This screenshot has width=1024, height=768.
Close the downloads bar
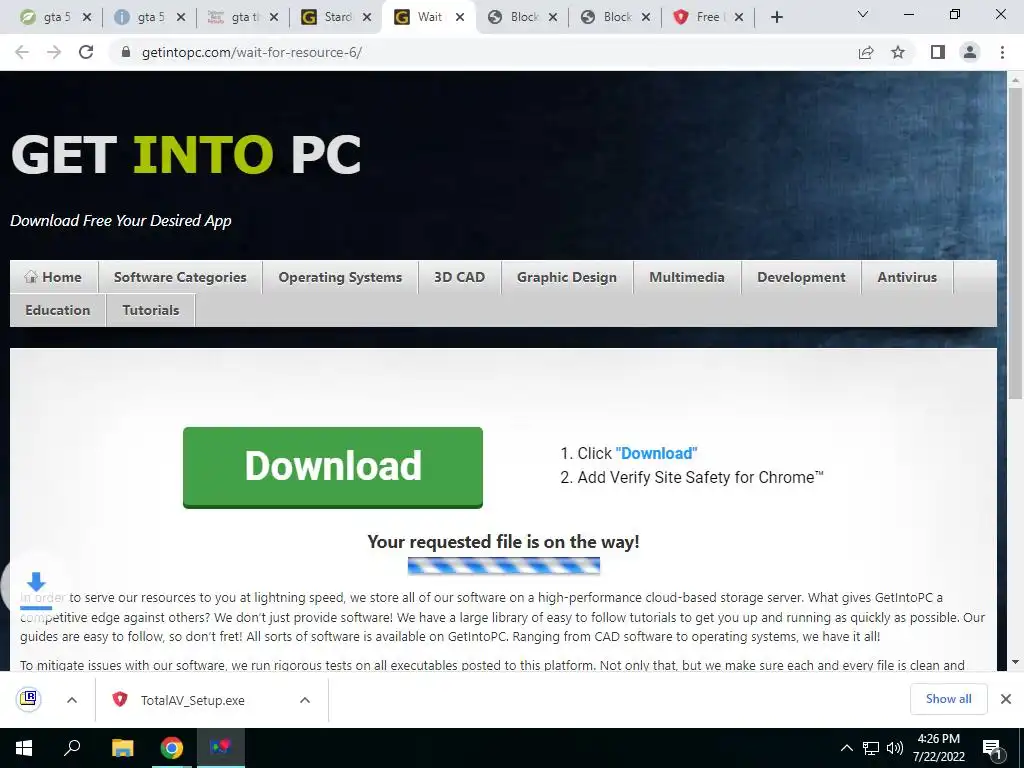pyautogui.click(x=1006, y=699)
